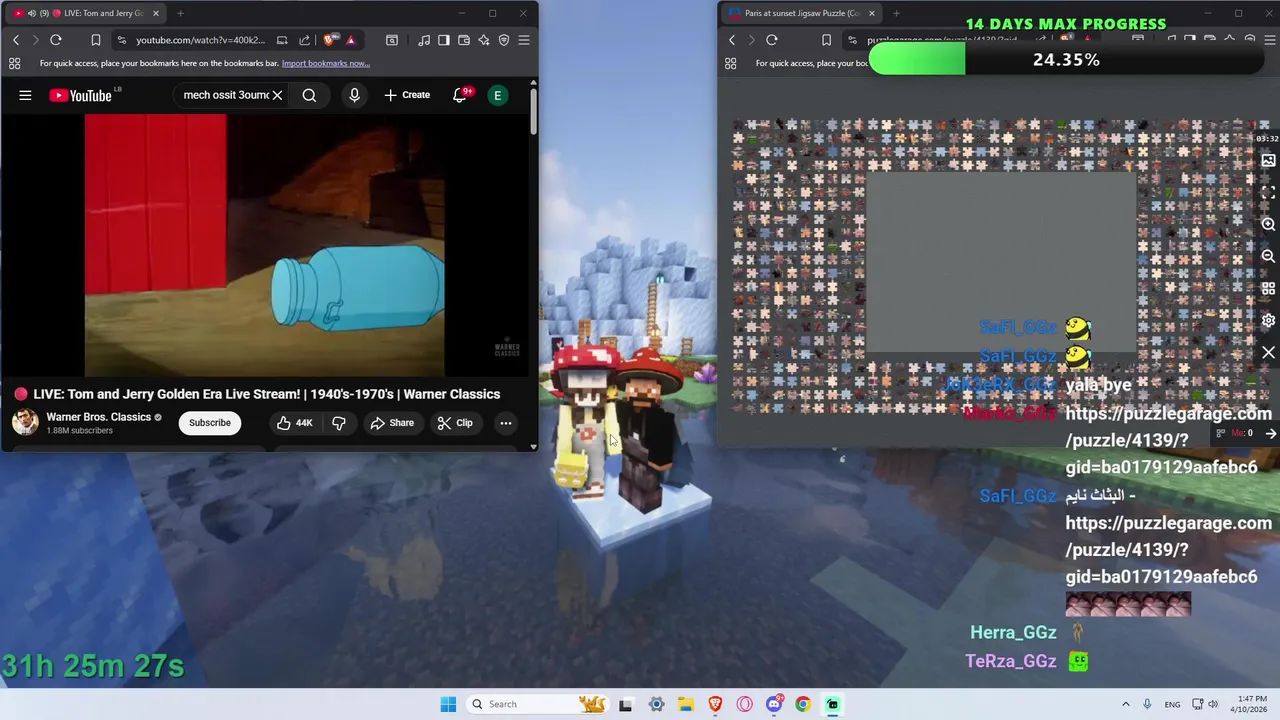Create a Clip of the stream
1280x720 pixels.
(455, 423)
